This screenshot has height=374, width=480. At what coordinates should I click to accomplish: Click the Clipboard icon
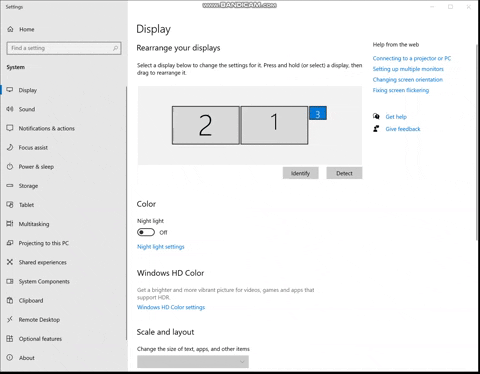10,300
